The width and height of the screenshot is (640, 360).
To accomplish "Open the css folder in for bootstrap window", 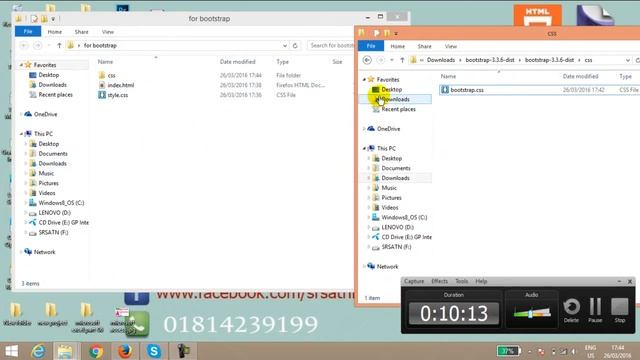I will [x=111, y=76].
